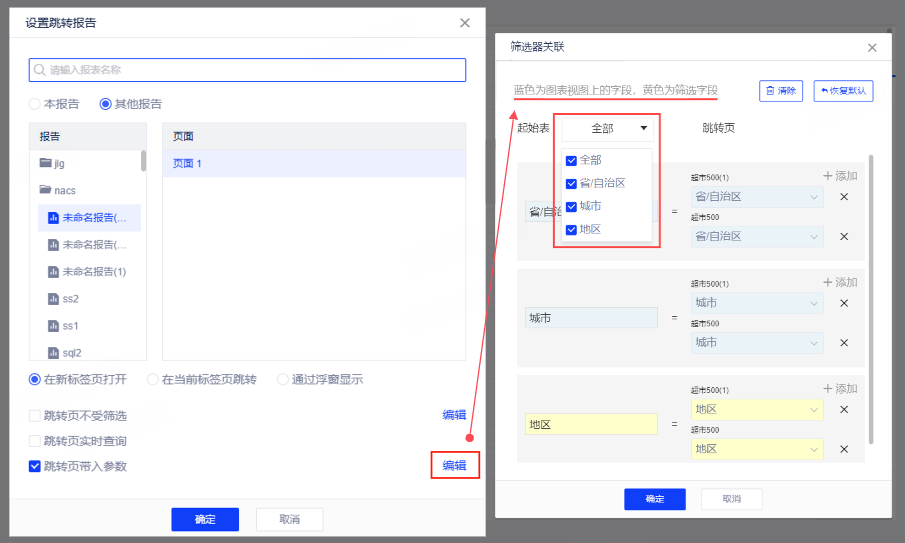The image size is (905, 543).
Task: Check the 跳转页不受筛选 checkbox
Action: pyautogui.click(x=35, y=416)
